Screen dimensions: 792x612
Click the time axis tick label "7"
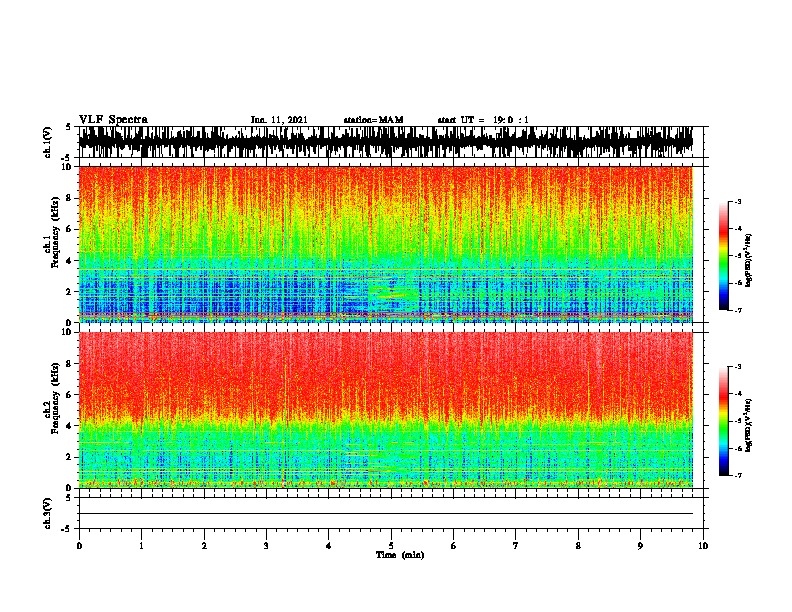[516, 546]
